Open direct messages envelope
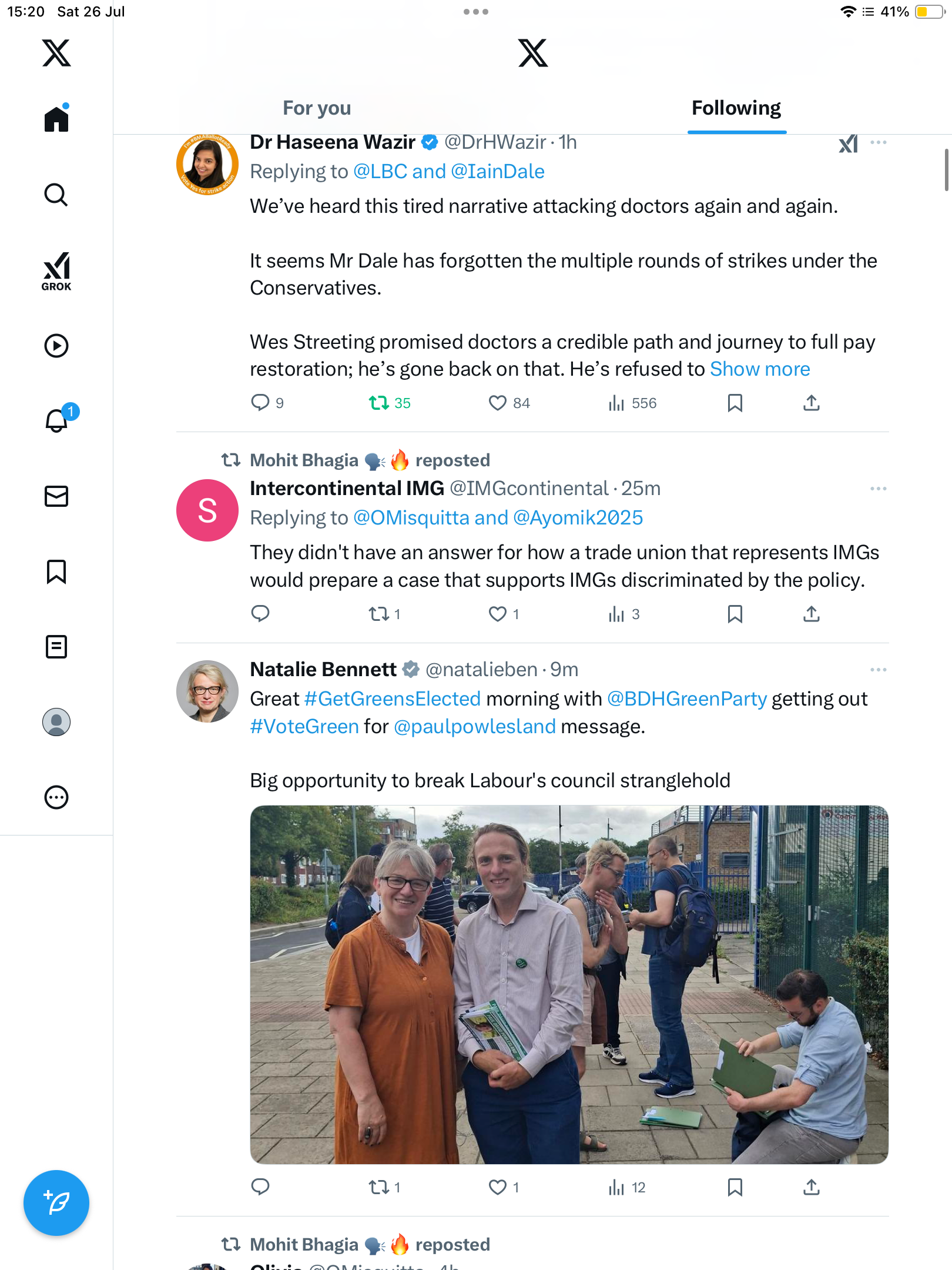 (56, 496)
